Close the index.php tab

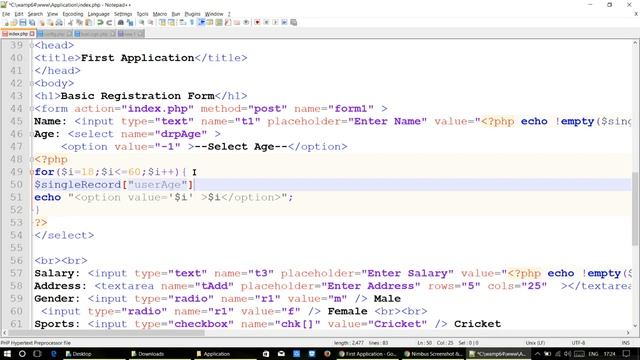32,34
